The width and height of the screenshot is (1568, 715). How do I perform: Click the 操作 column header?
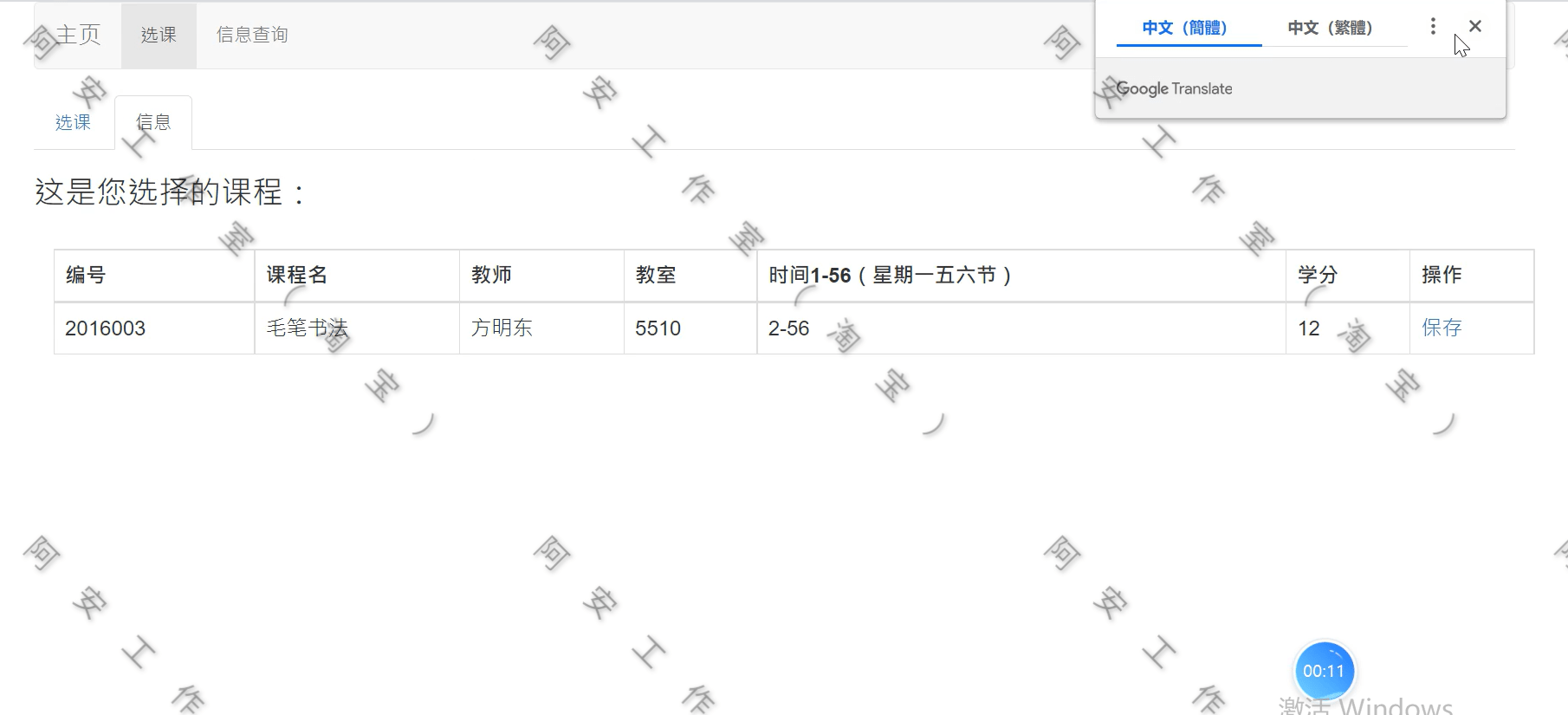coord(1472,276)
